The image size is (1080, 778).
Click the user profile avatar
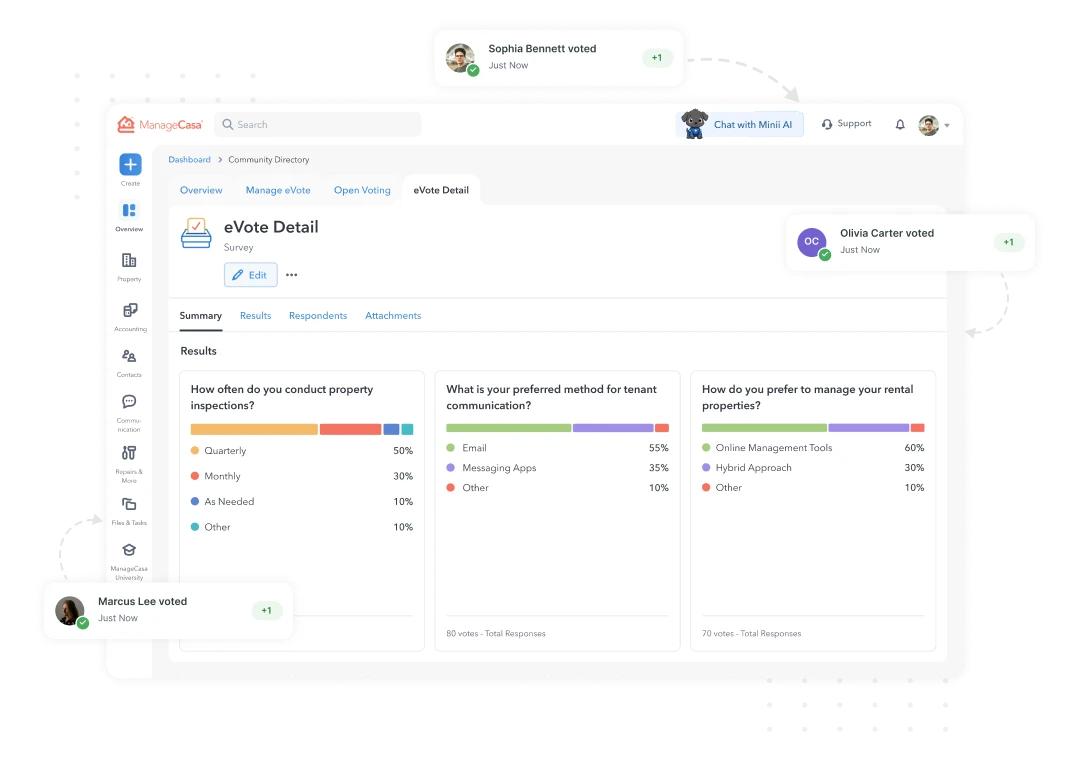[928, 125]
